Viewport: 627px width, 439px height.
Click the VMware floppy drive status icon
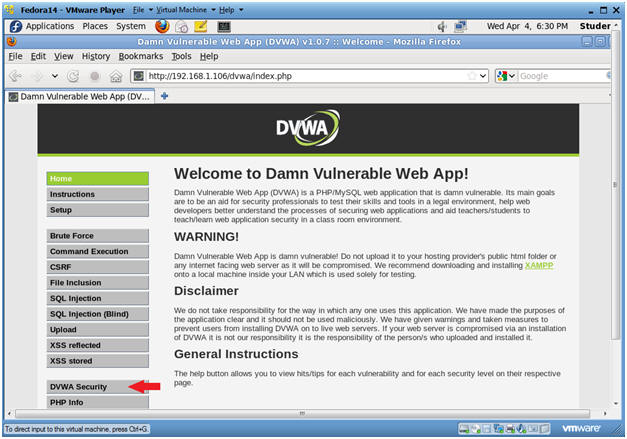pyautogui.click(x=486, y=429)
